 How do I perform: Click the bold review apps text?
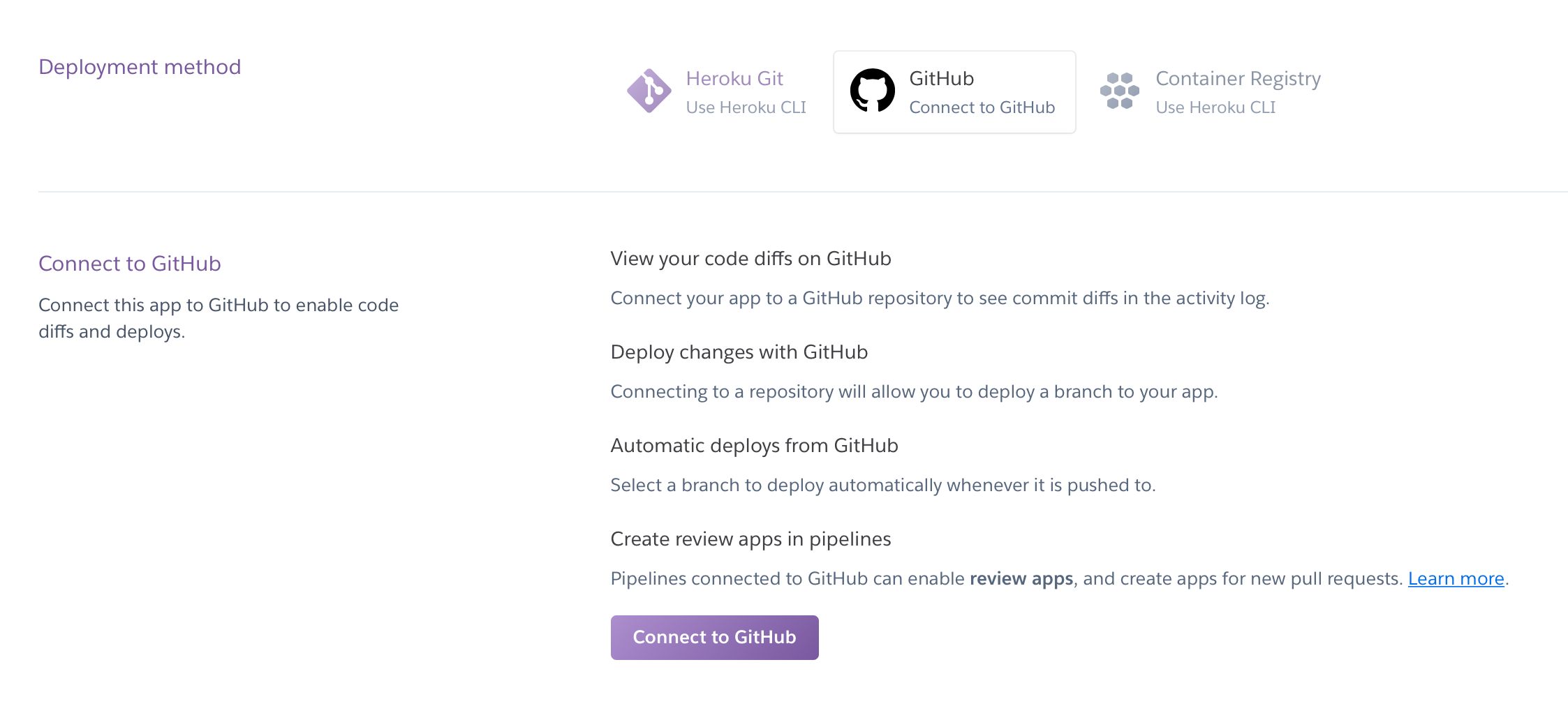click(1021, 578)
